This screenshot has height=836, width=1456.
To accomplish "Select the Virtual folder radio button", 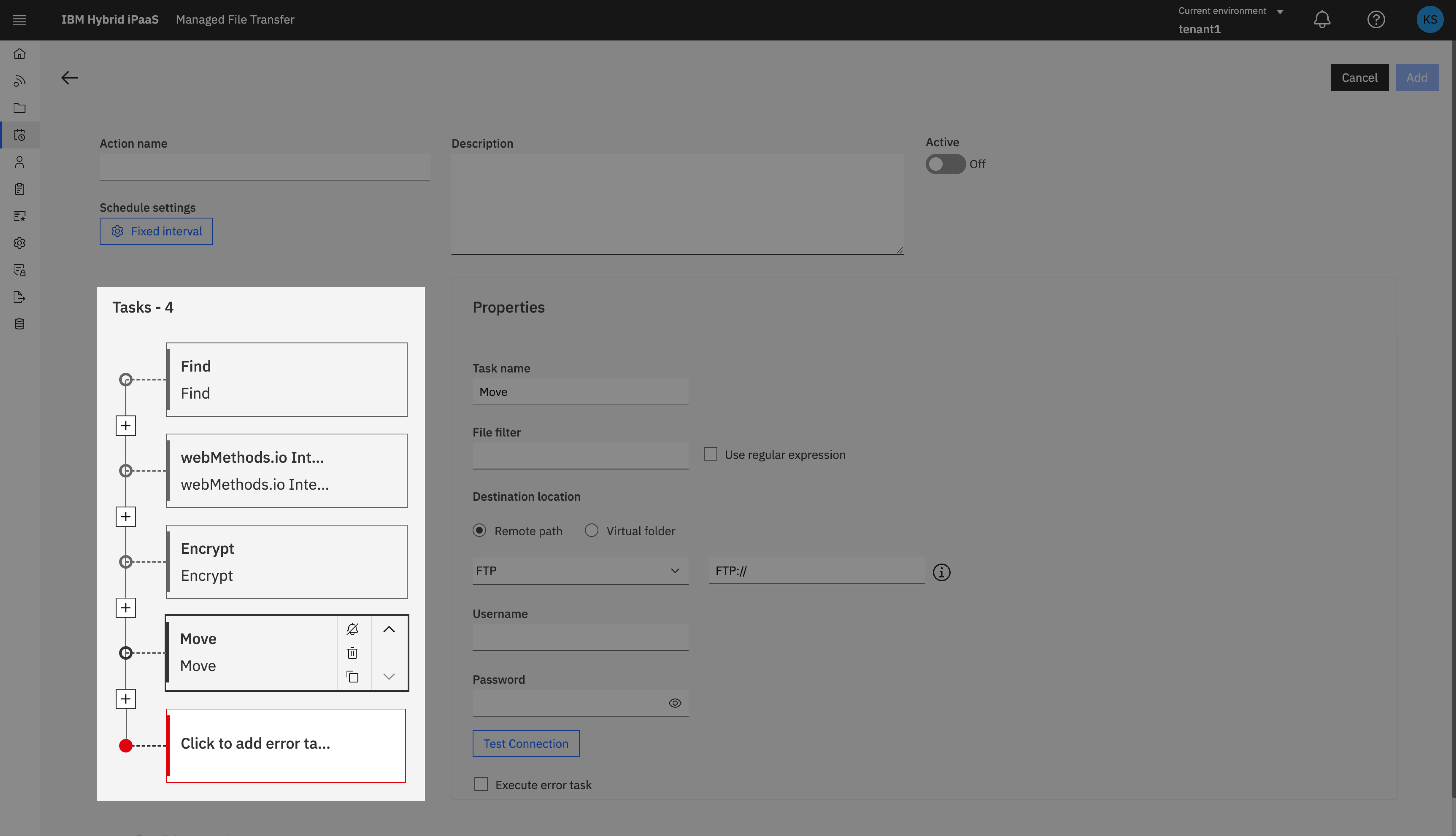I will [591, 530].
